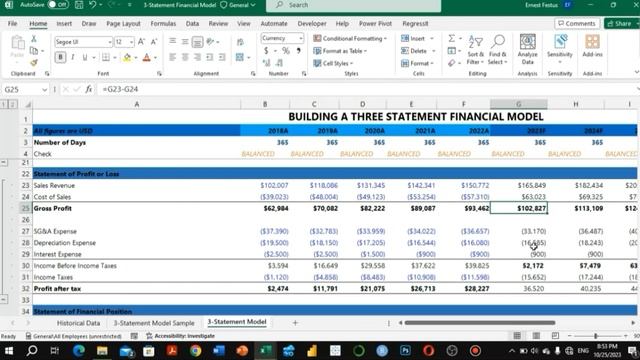Click the Percent Style icon

[286, 51]
